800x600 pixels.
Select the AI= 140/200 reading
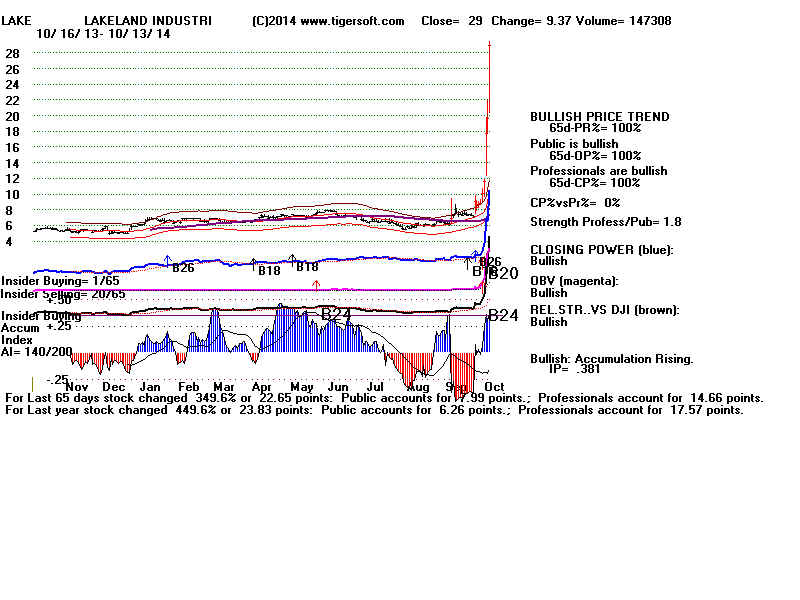(x=37, y=352)
